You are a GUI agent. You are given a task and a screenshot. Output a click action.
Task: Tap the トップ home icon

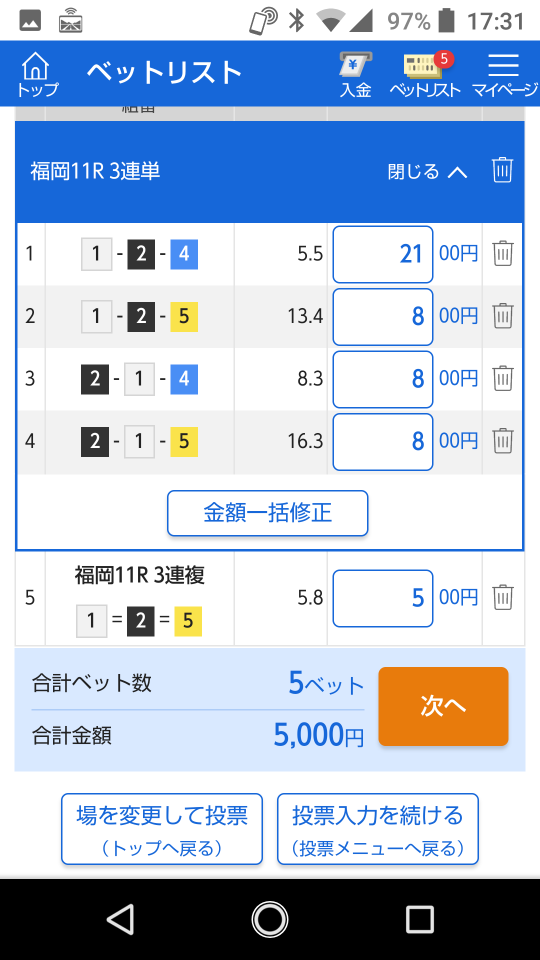pyautogui.click(x=37, y=73)
